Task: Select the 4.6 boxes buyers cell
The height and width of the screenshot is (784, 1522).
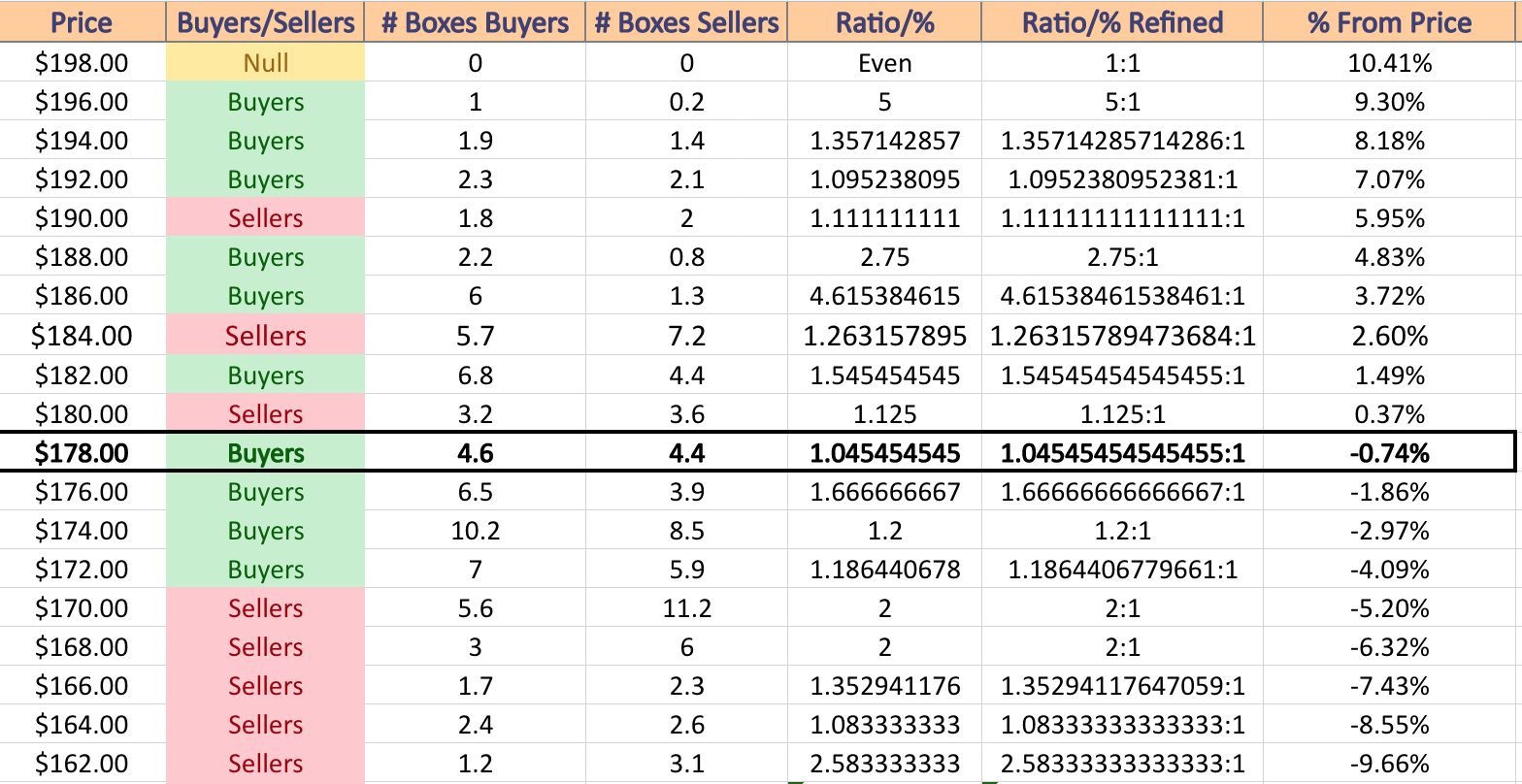Action: [x=475, y=453]
